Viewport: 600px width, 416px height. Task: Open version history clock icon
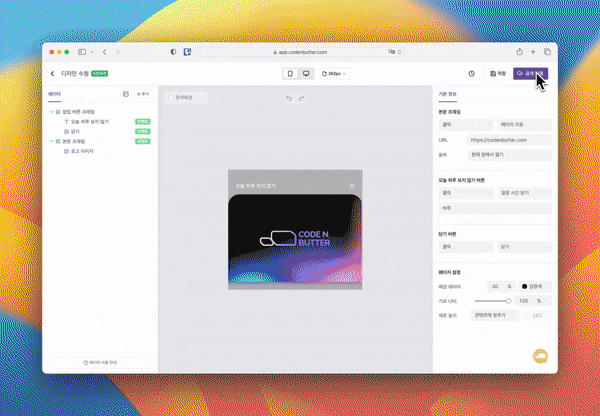pos(471,73)
